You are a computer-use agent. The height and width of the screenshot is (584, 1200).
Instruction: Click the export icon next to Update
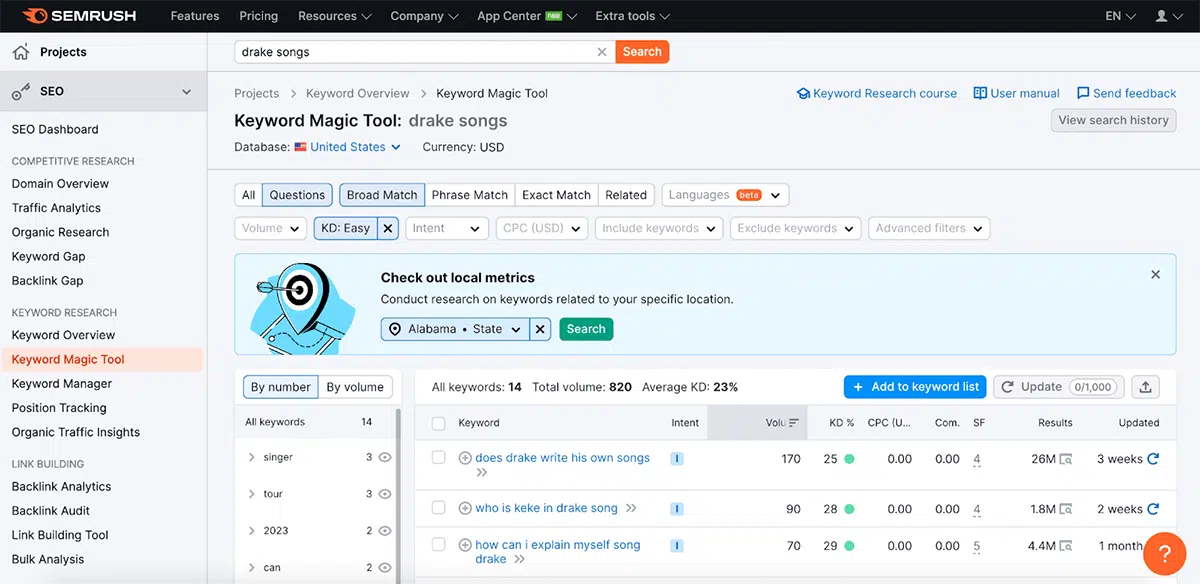tap(1146, 387)
